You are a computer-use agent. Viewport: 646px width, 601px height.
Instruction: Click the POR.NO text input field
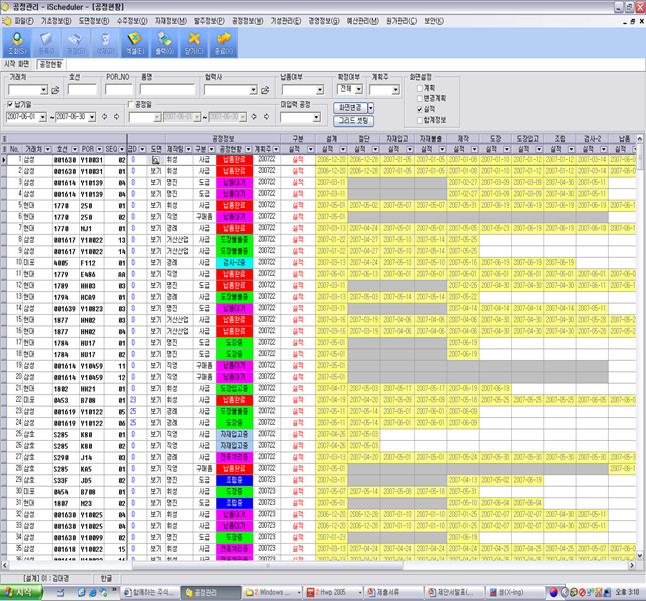(119, 90)
